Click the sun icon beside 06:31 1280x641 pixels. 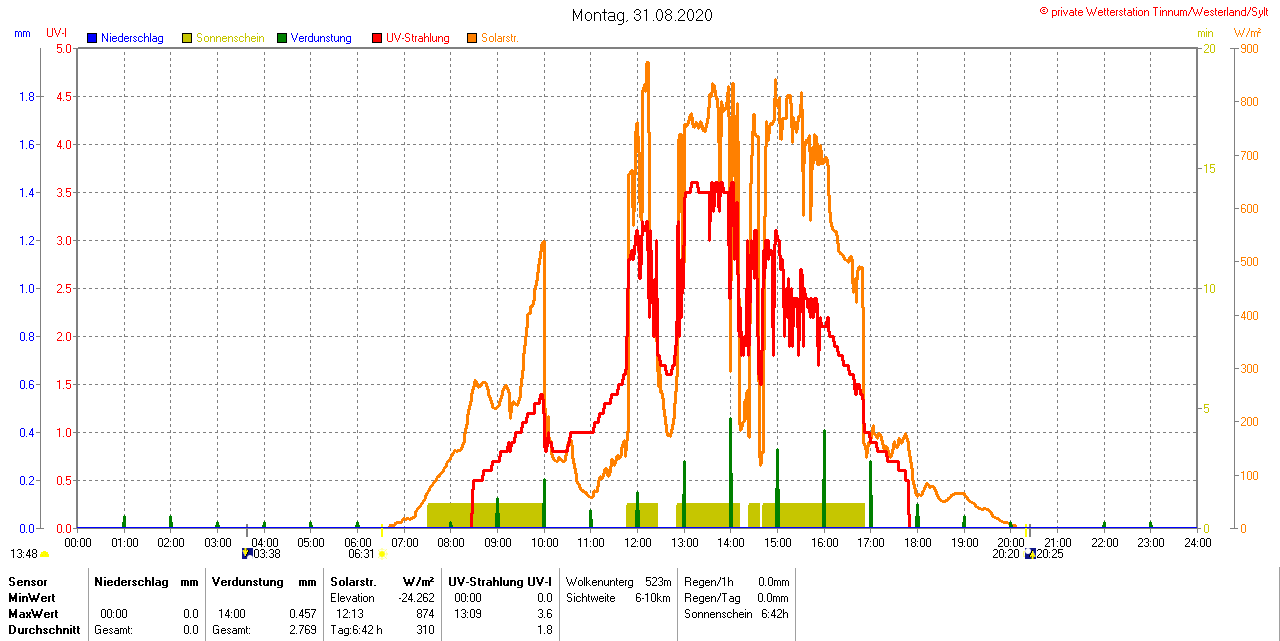tap(382, 554)
